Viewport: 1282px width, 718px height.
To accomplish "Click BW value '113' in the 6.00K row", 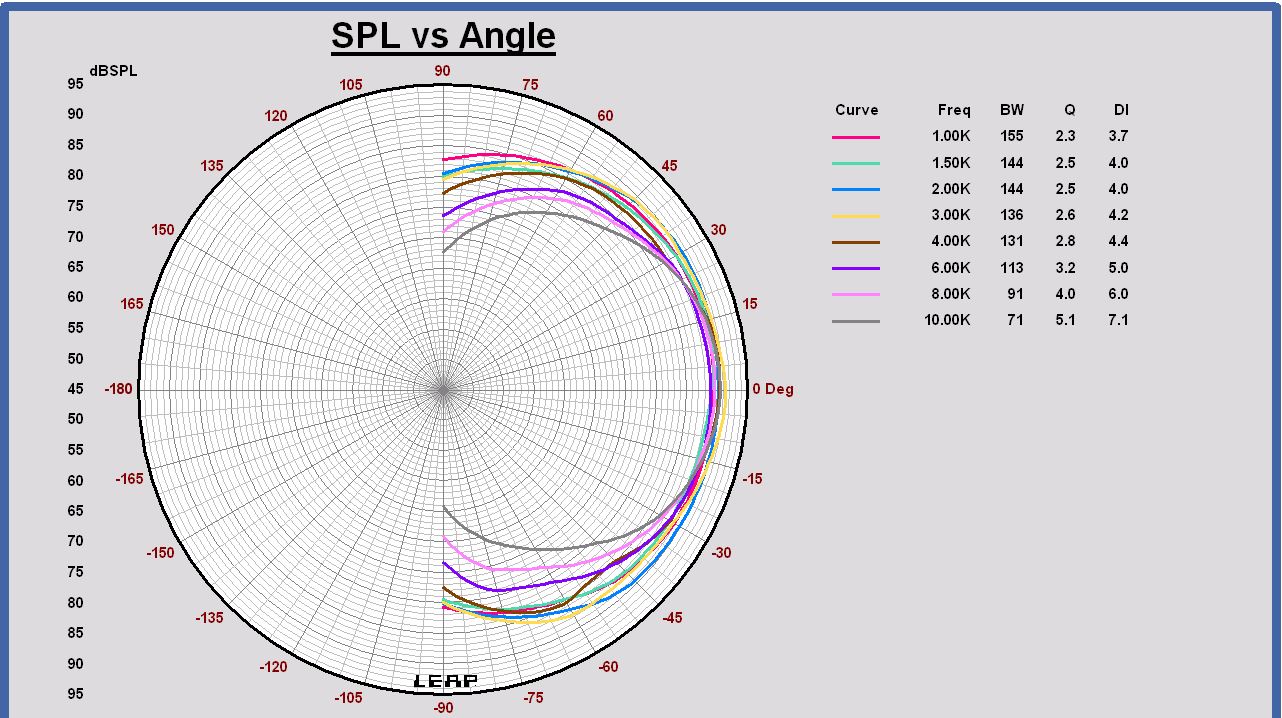I will [1012, 268].
